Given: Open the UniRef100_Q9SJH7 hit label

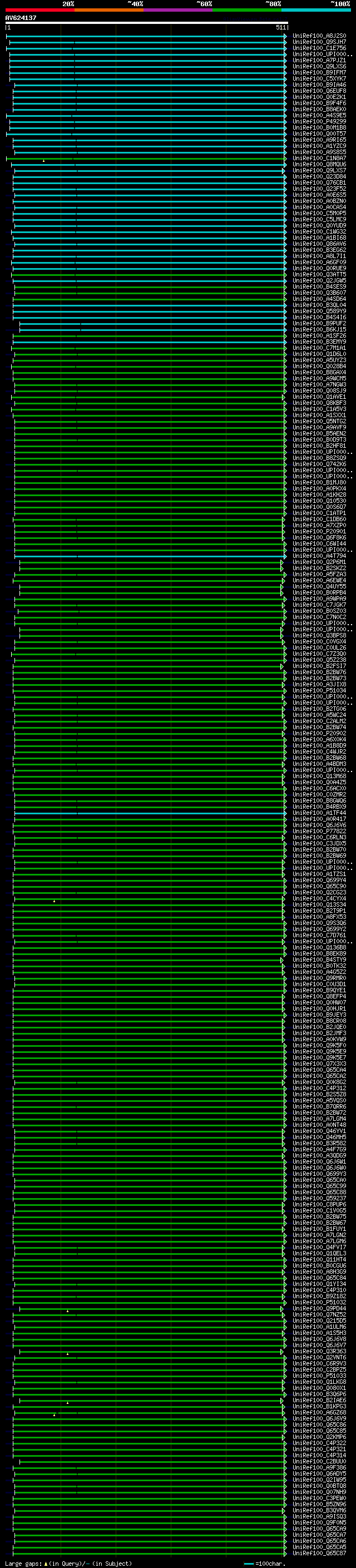Looking at the screenshot, I should [x=319, y=42].
